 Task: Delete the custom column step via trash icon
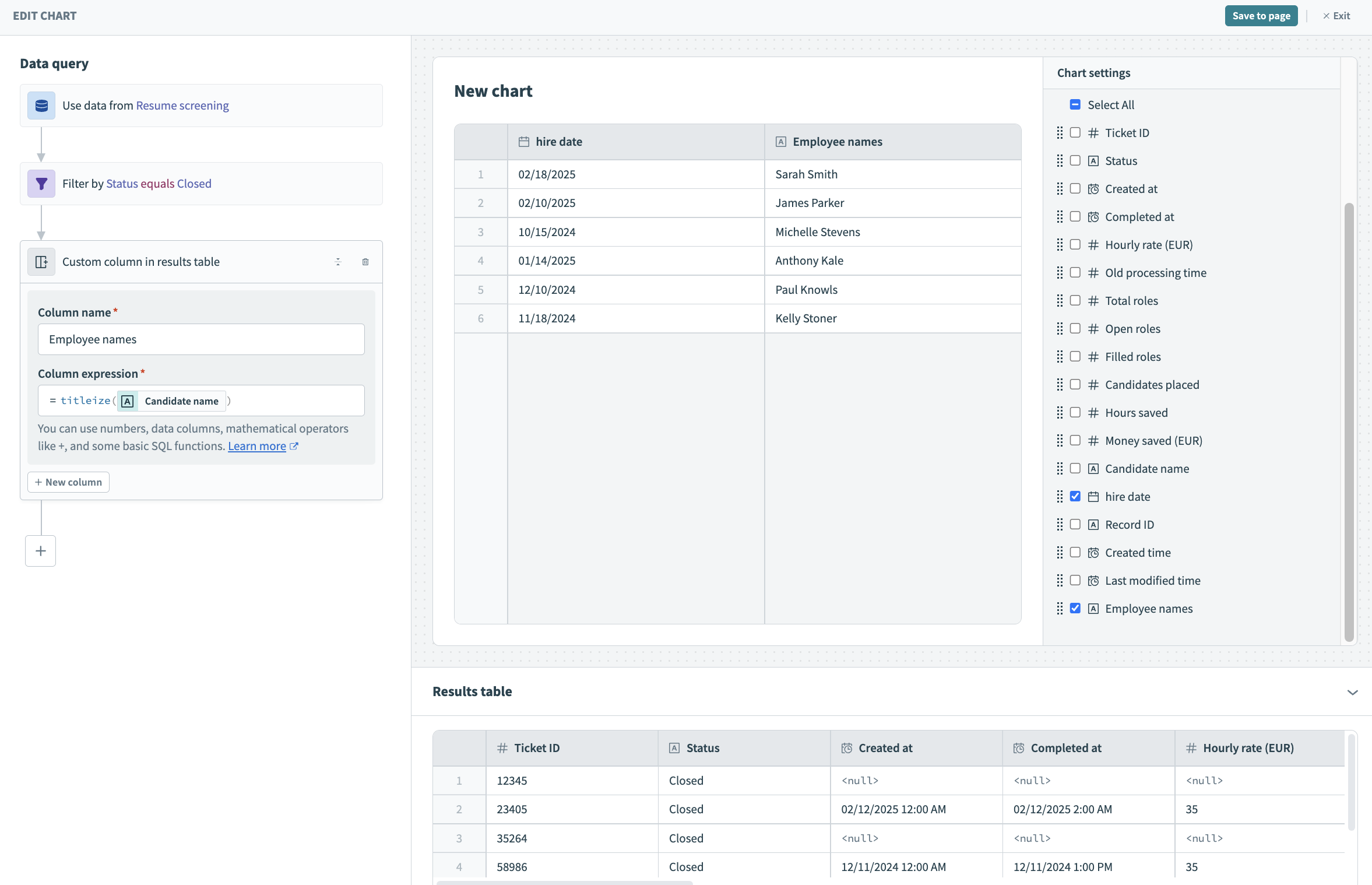pyautogui.click(x=365, y=262)
